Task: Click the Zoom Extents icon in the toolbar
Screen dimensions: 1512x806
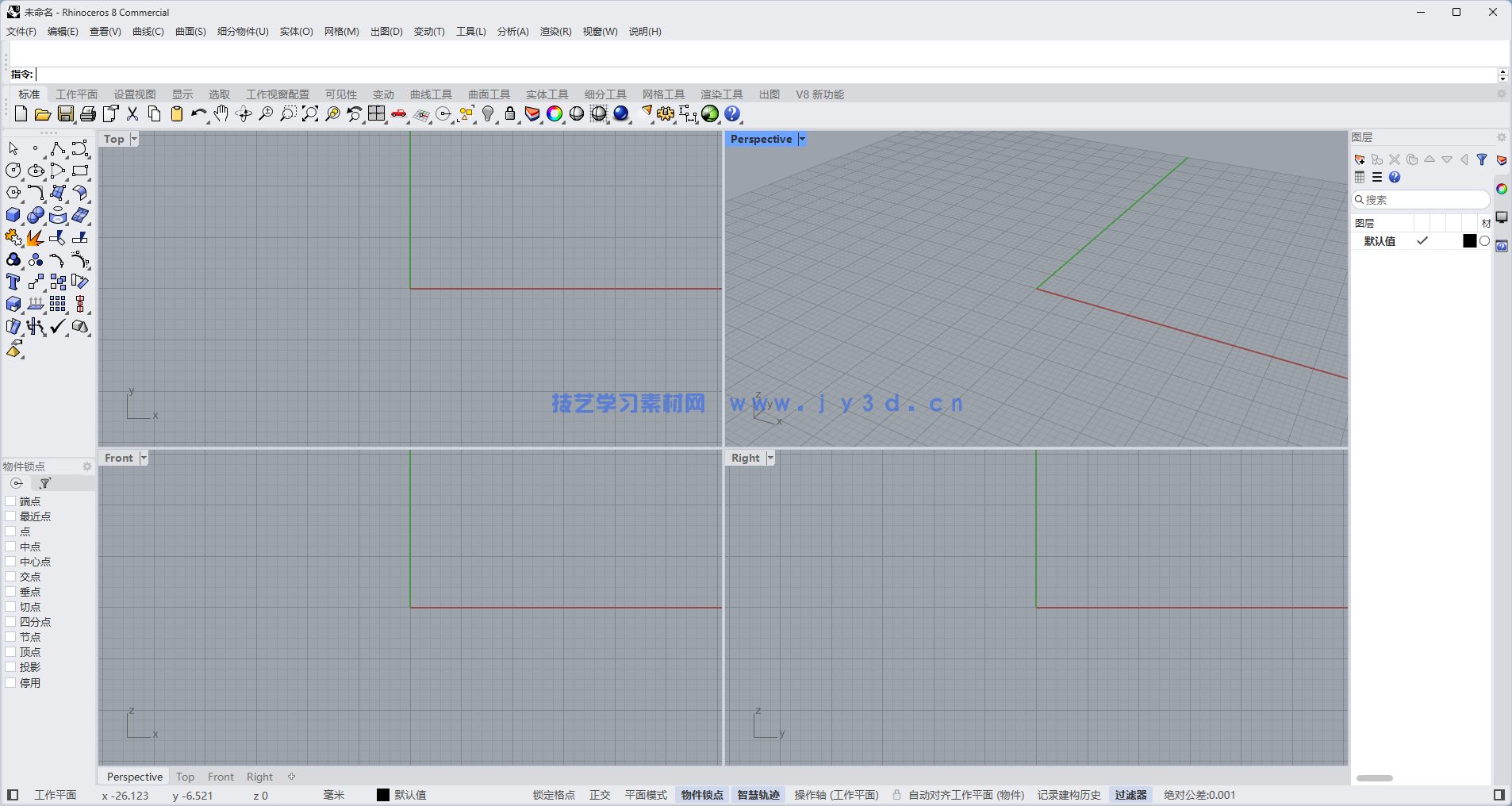Action: pyautogui.click(x=309, y=114)
